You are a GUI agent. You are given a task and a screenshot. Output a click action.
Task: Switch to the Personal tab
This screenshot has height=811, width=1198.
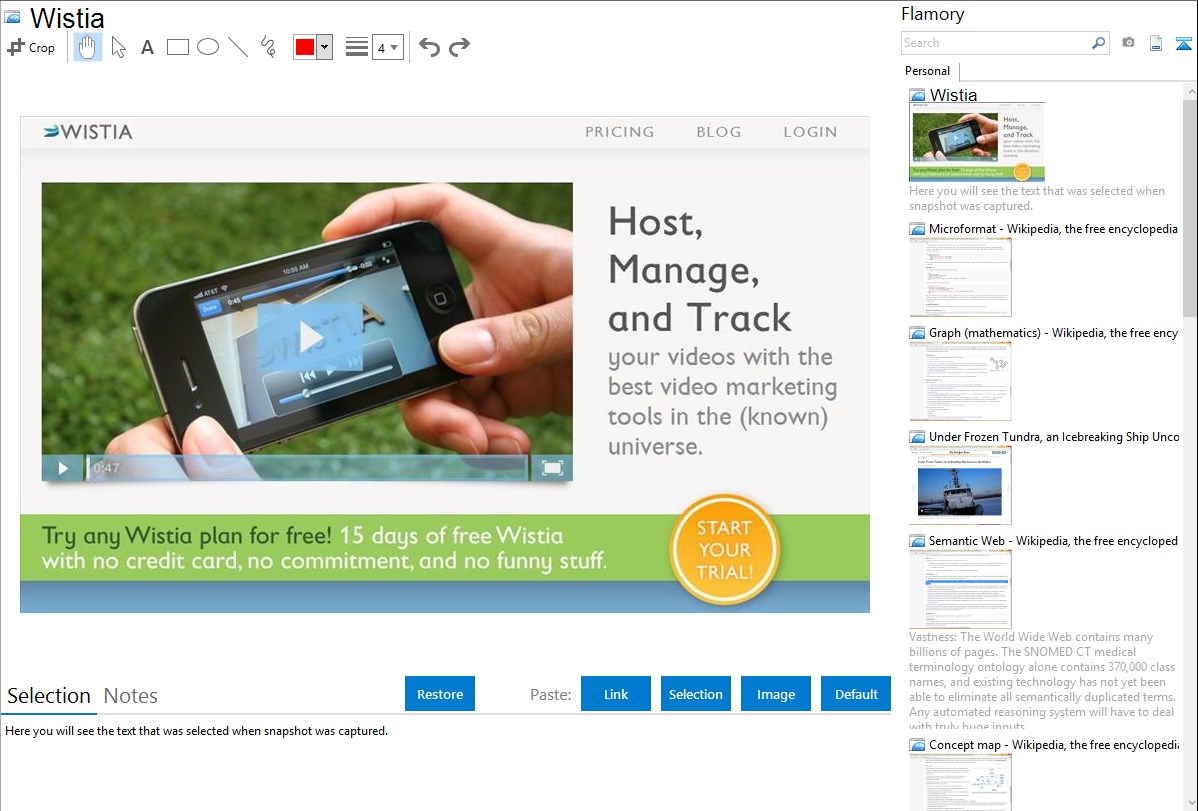(928, 71)
